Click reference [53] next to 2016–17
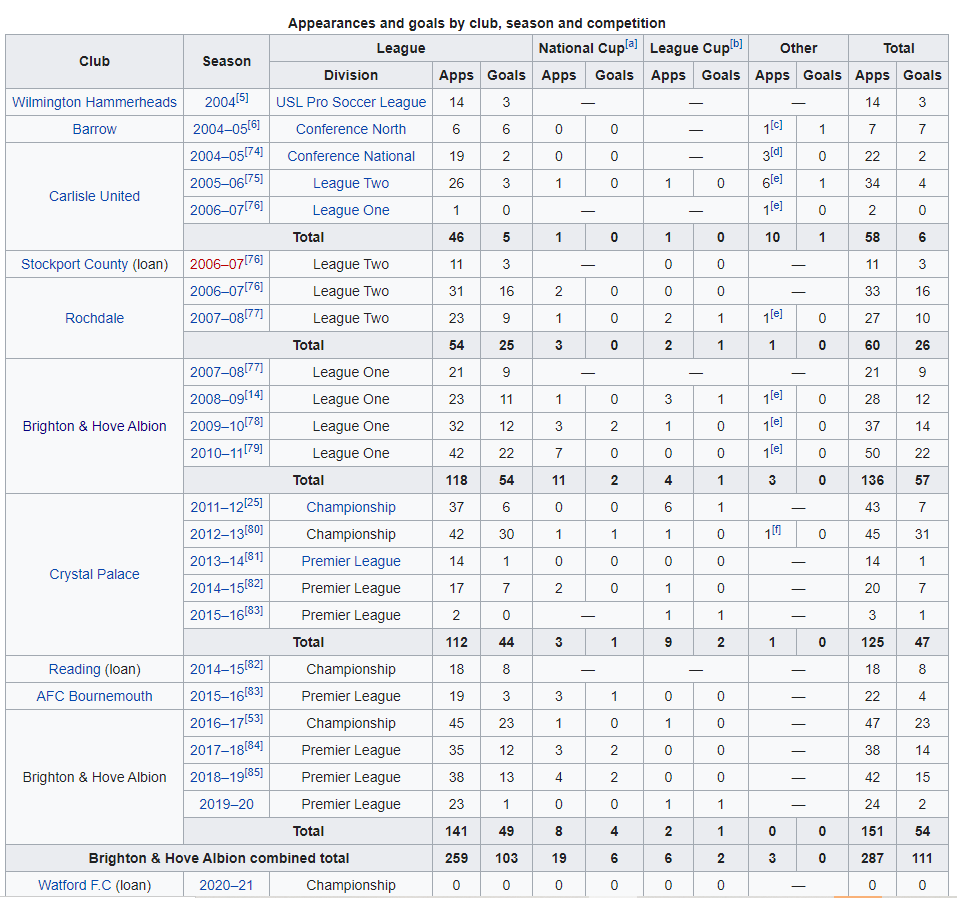This screenshot has width=957, height=898. (254, 719)
